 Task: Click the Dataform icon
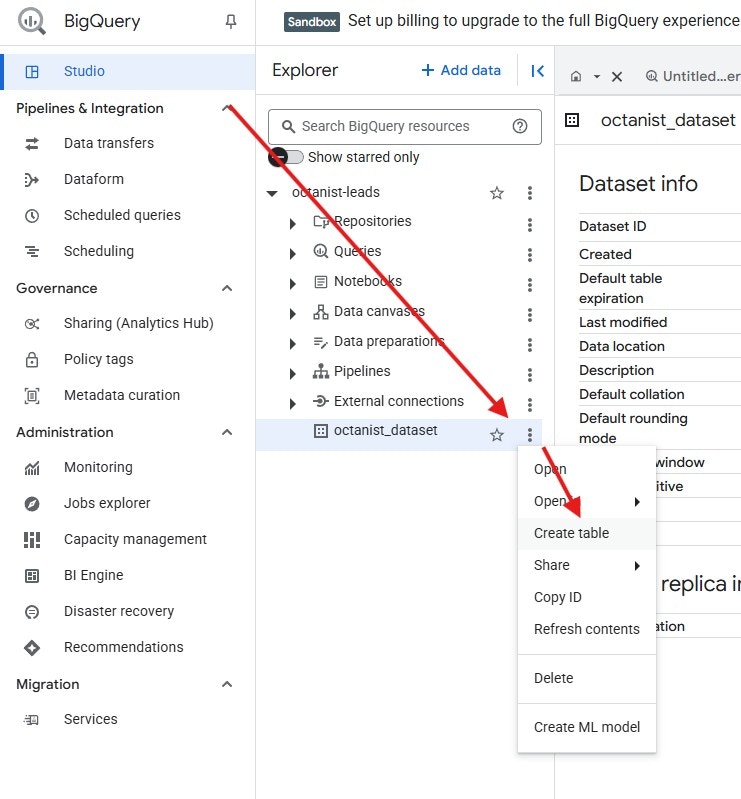[32, 180]
